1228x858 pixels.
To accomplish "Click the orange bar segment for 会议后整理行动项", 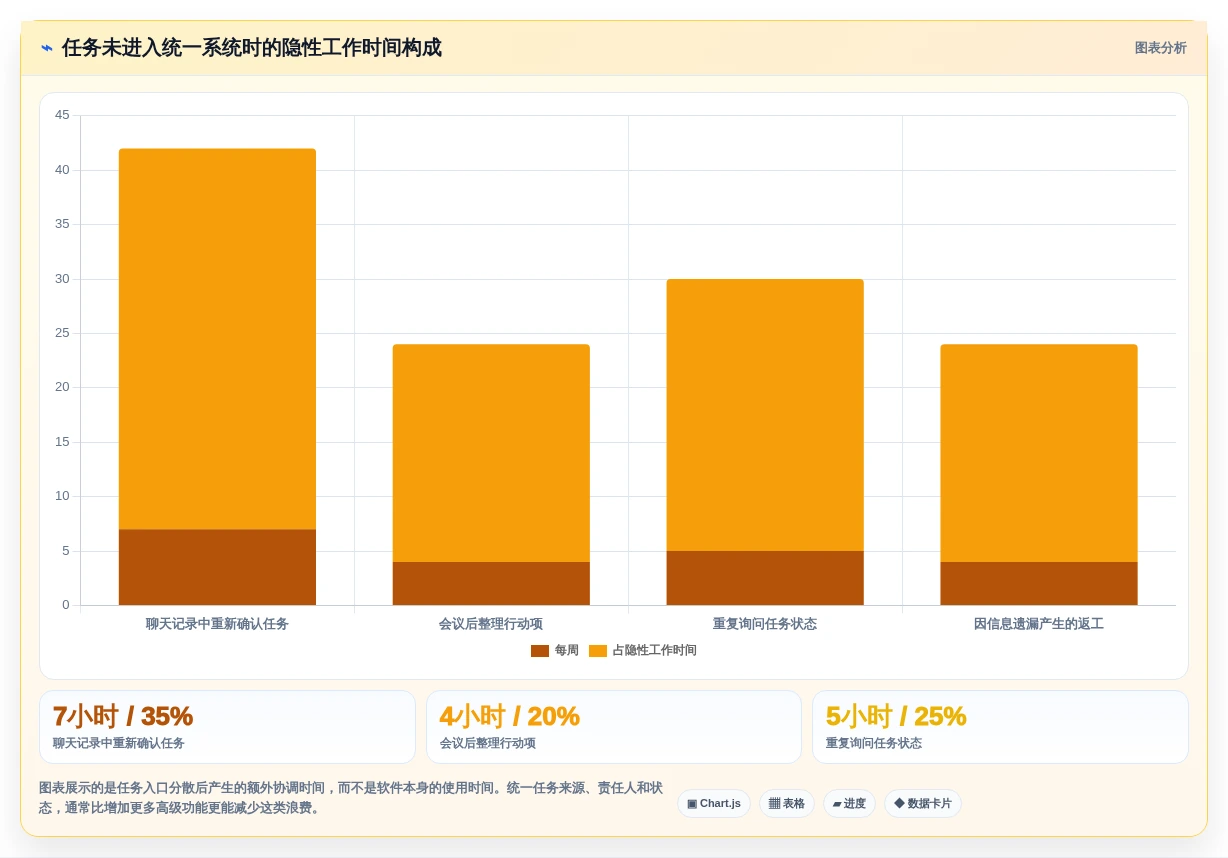I will coord(491,453).
